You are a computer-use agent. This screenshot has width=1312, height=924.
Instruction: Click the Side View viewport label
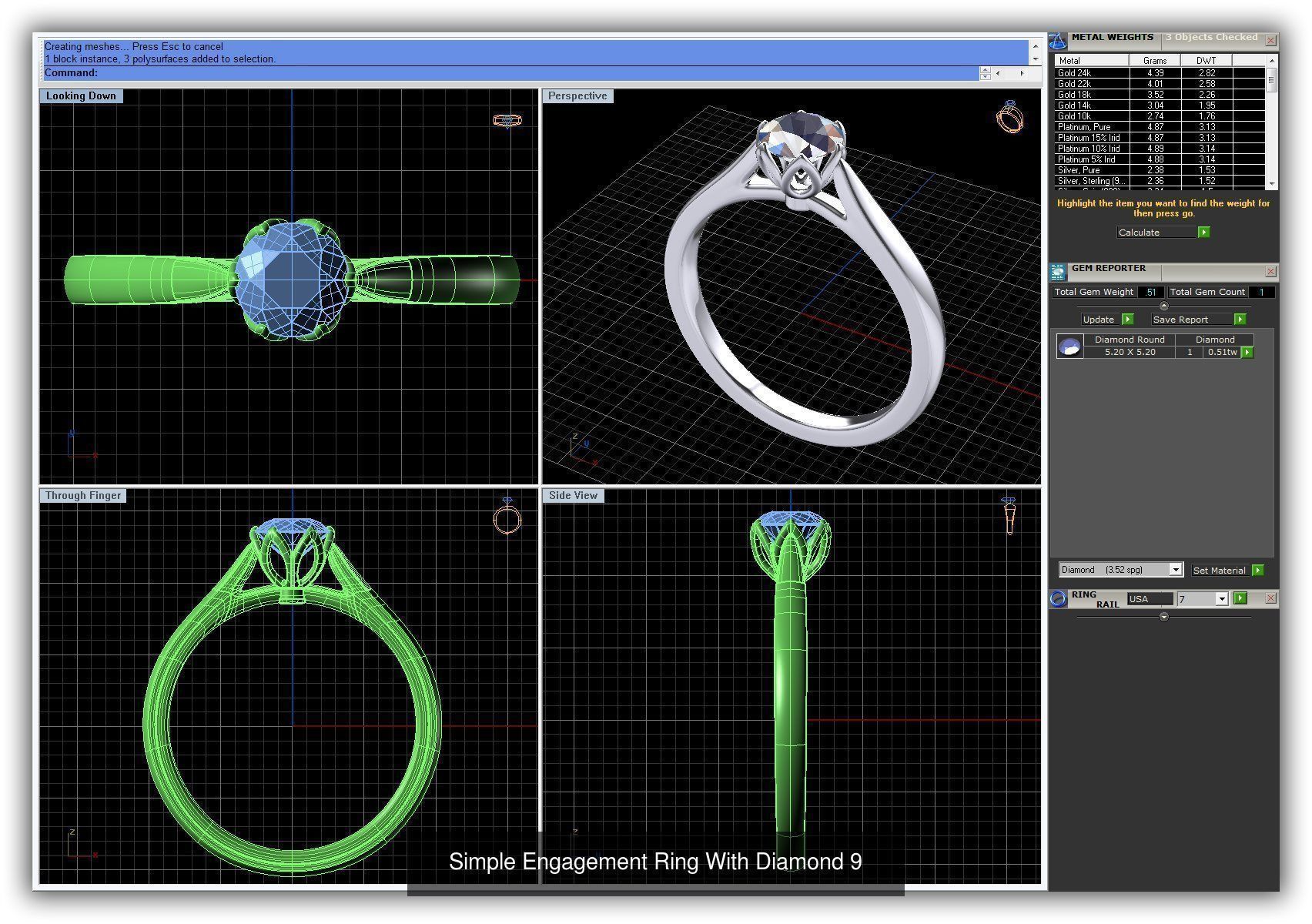(x=573, y=496)
